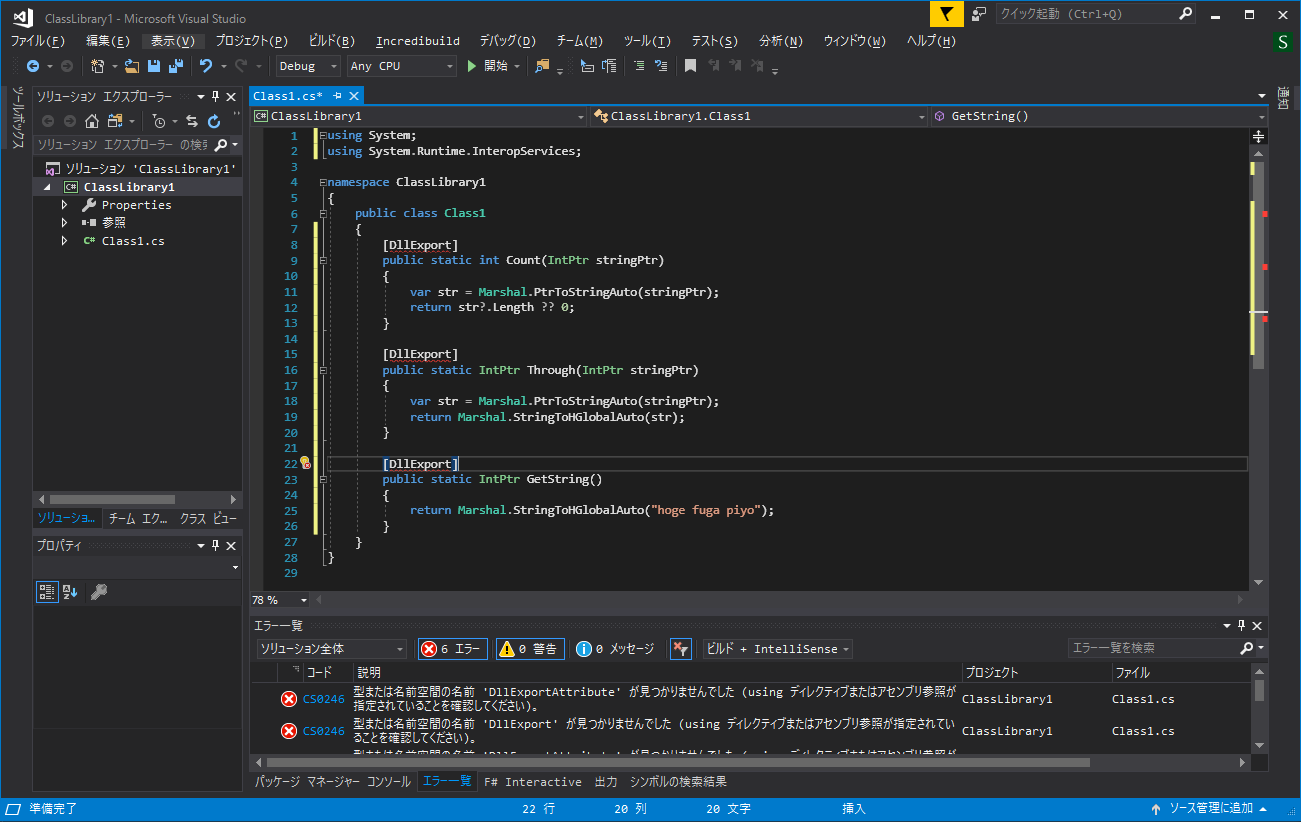1301x822 pixels.
Task: Undo the last edit
Action: point(206,66)
